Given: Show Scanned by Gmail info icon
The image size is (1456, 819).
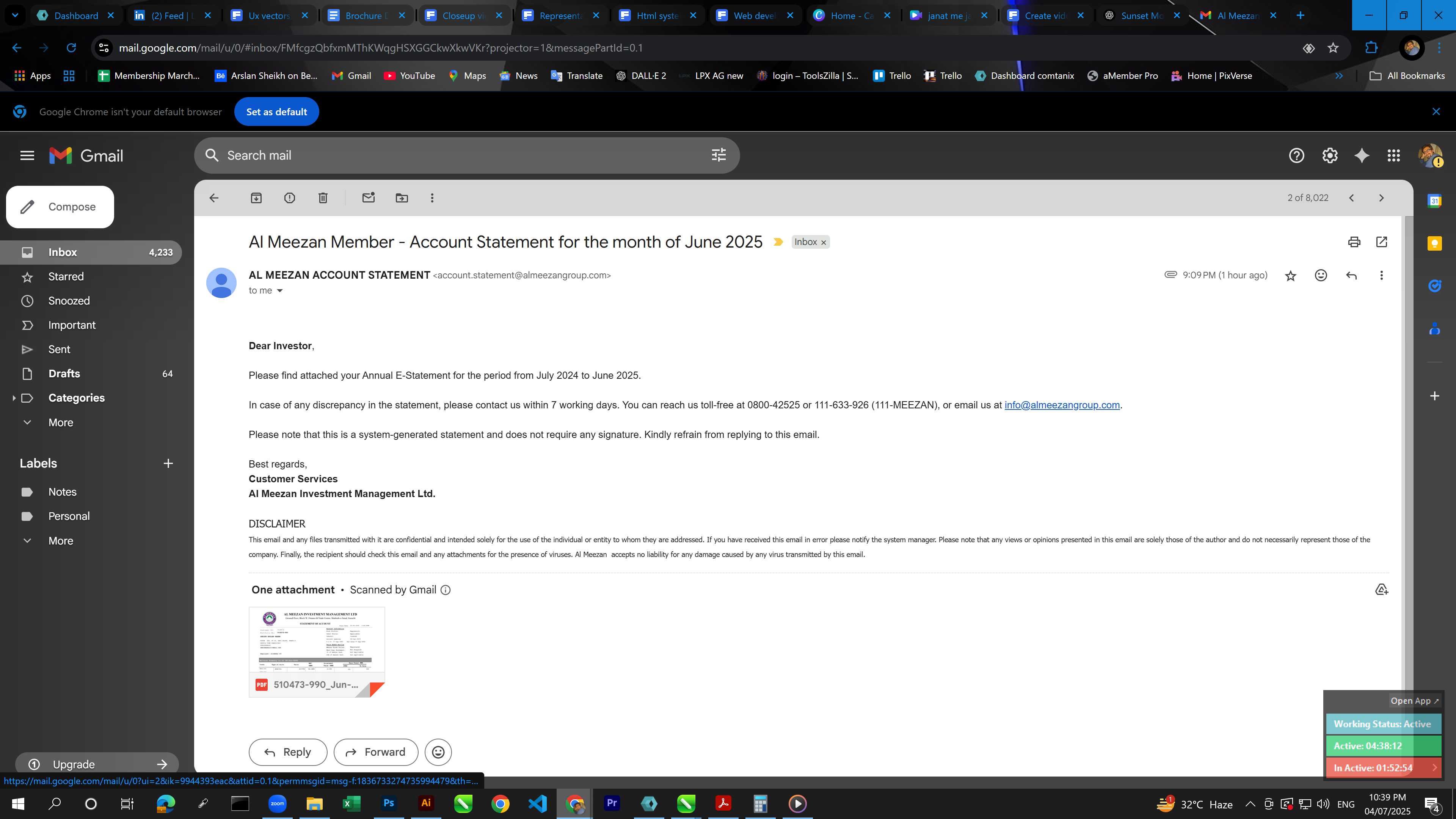Looking at the screenshot, I should (x=446, y=590).
